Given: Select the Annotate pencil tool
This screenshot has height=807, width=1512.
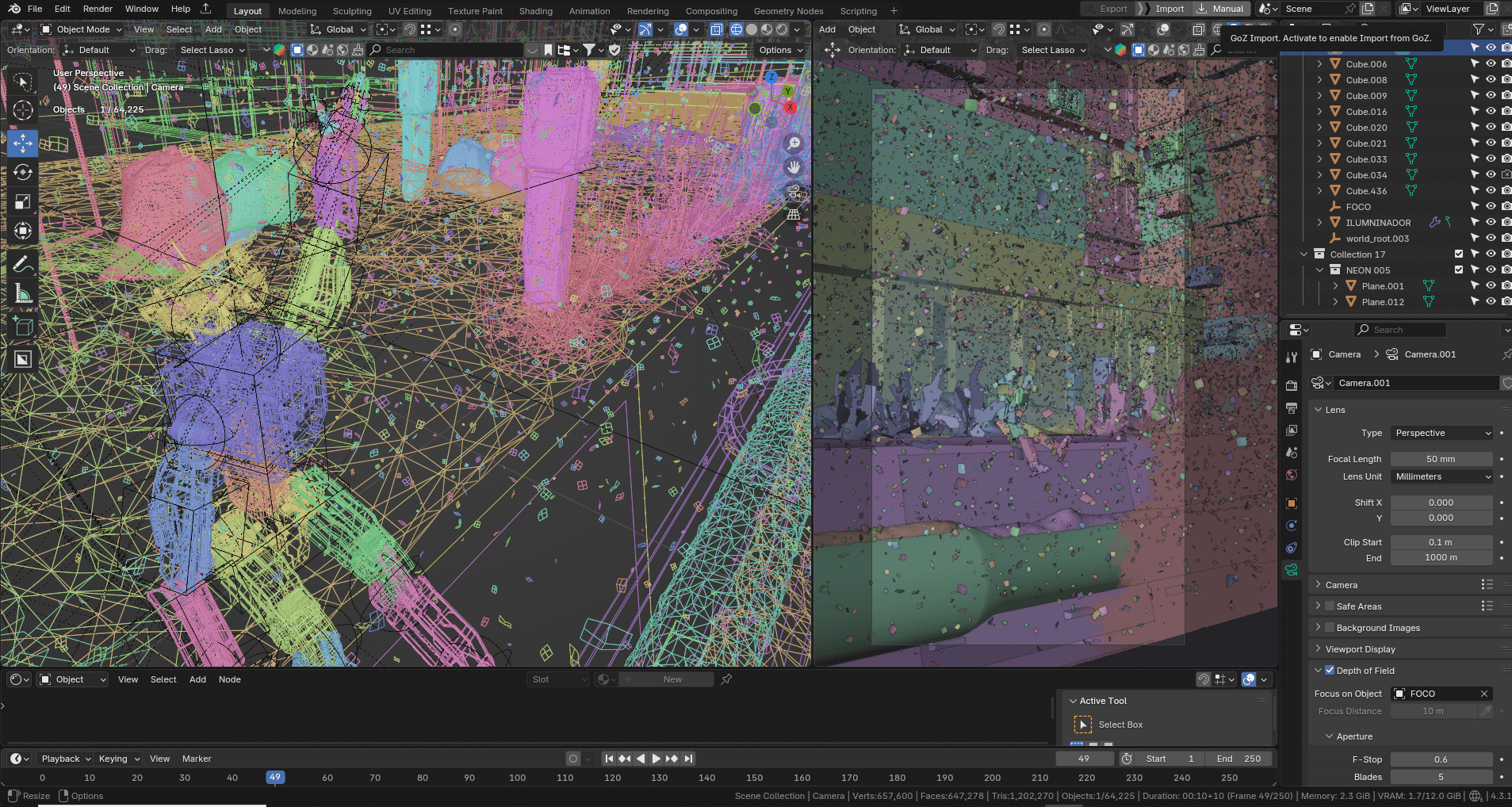Looking at the screenshot, I should point(22,263).
